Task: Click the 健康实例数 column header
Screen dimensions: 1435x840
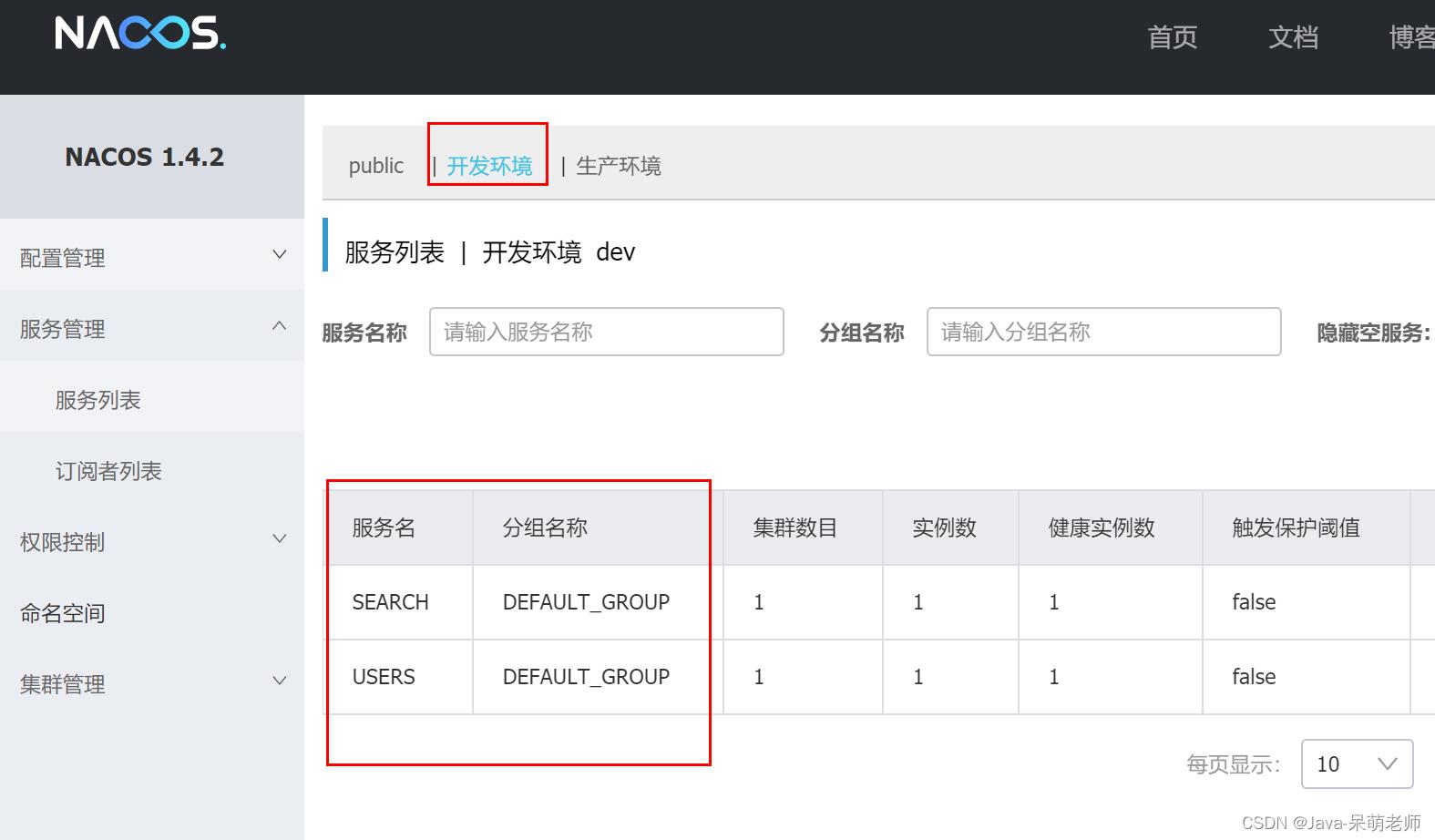Action: (1102, 528)
